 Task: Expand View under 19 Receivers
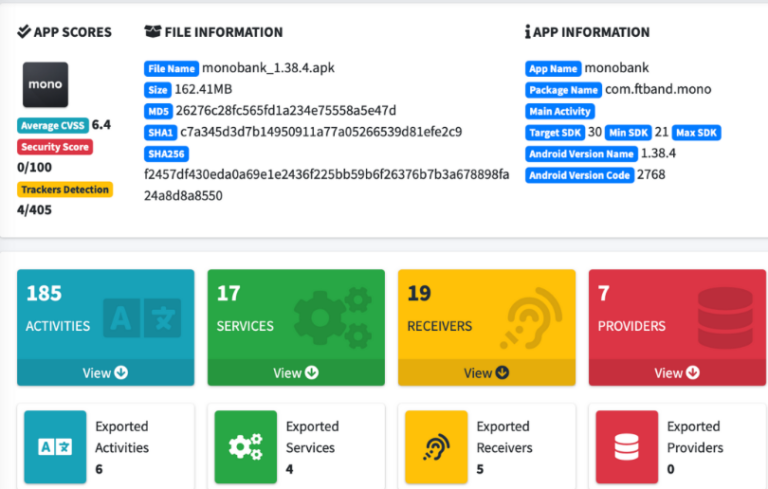pos(486,373)
